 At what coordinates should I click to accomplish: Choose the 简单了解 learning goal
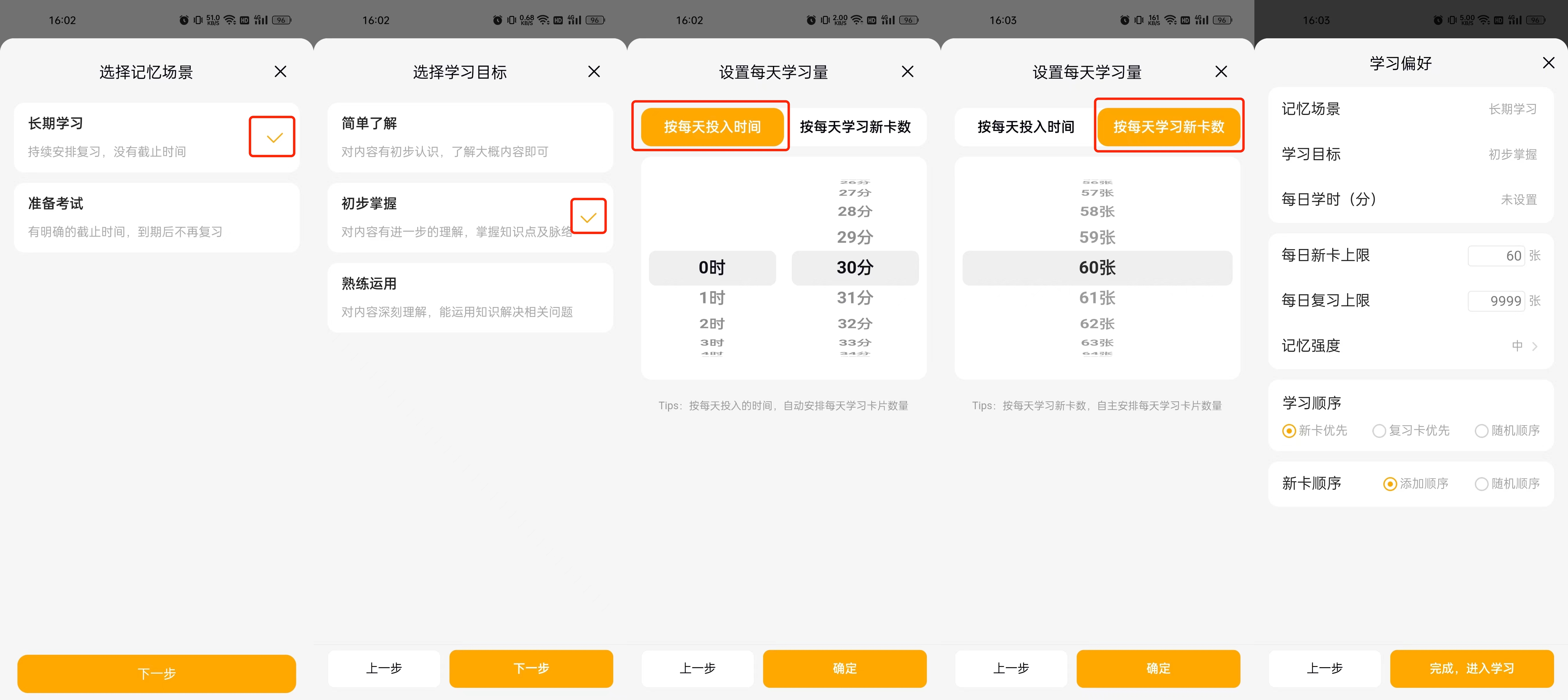470,138
